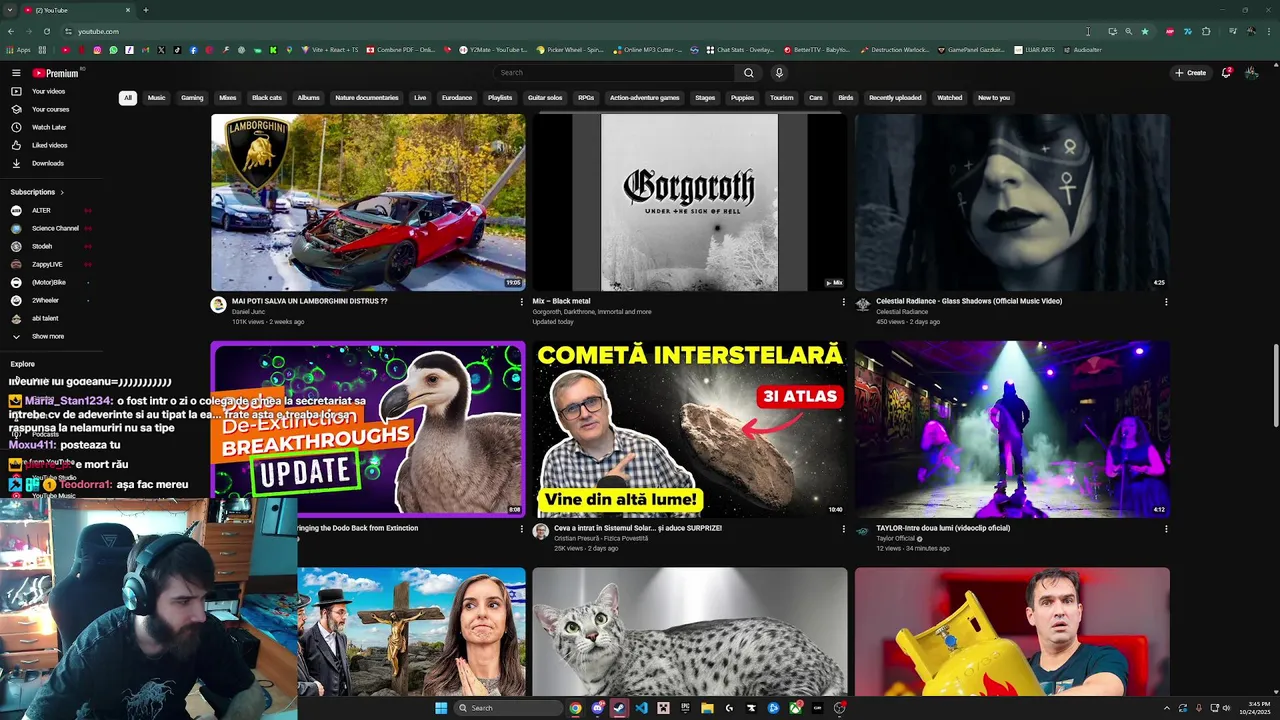Open the TikTok bookmark icon
1280x720 pixels.
click(x=177, y=50)
